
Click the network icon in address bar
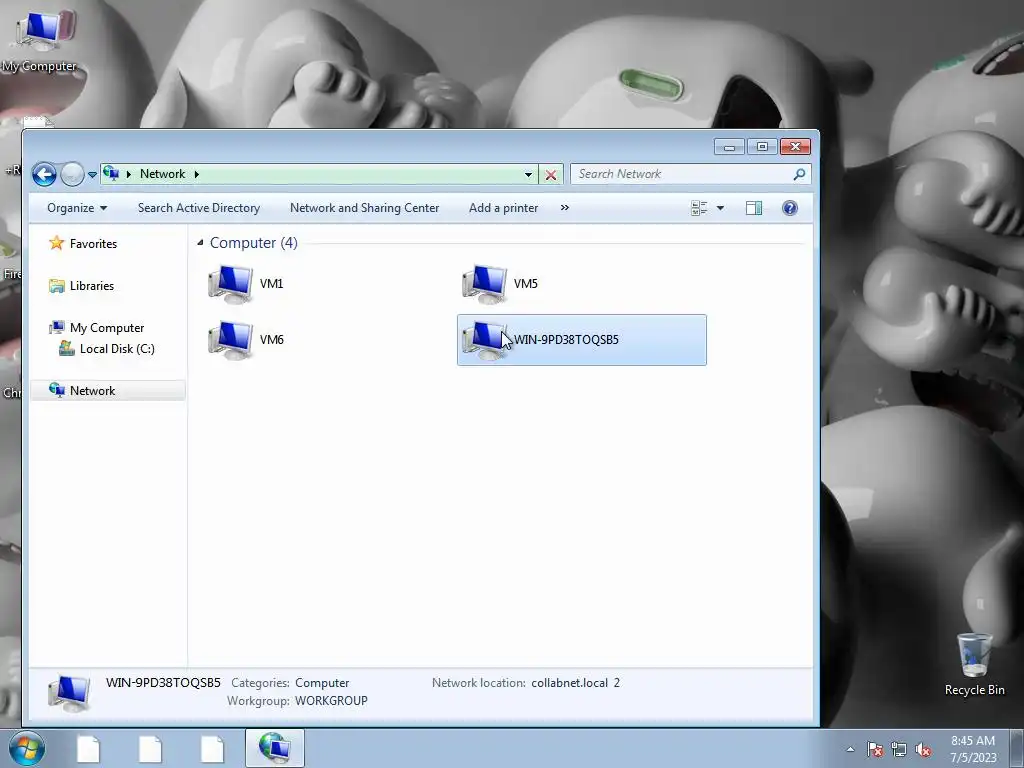[111, 174]
